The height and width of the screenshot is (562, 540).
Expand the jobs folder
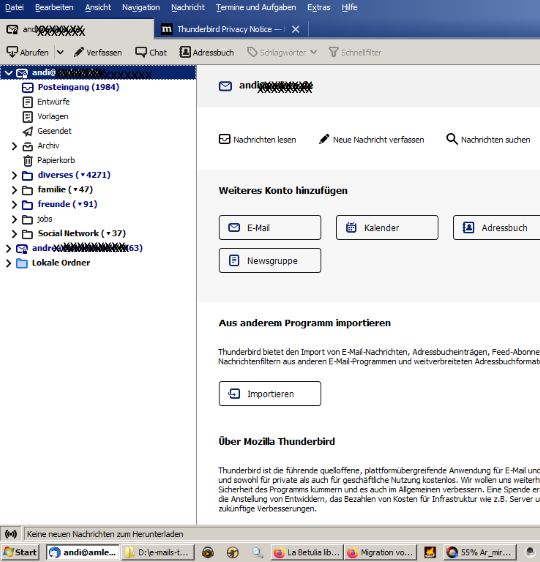[14, 219]
